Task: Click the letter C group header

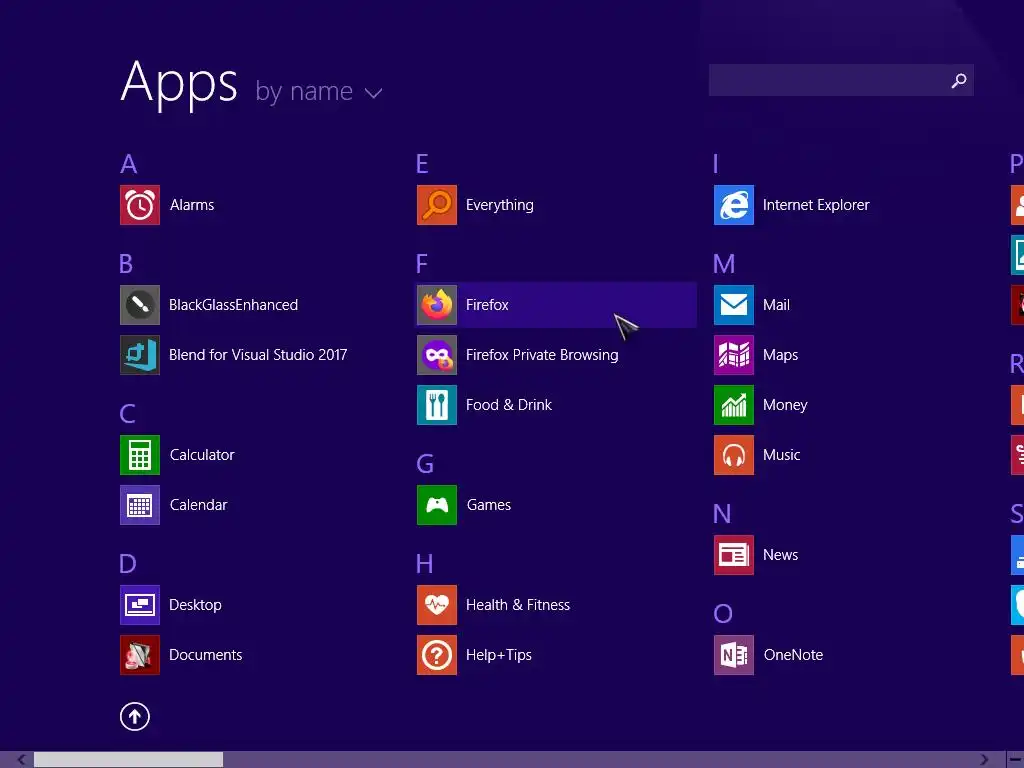Action: (127, 414)
